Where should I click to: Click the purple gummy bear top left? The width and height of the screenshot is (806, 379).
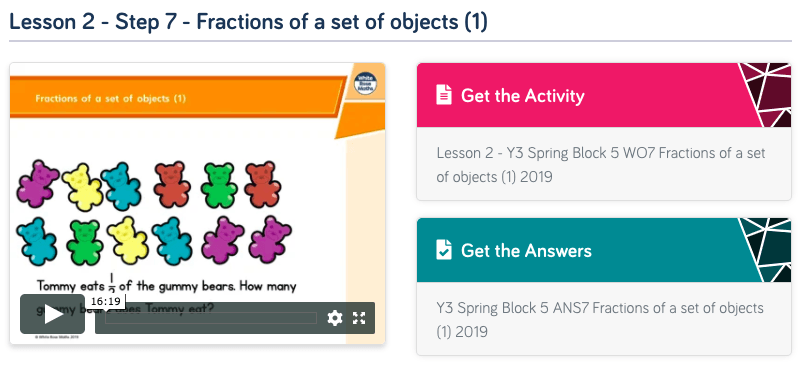click(39, 183)
